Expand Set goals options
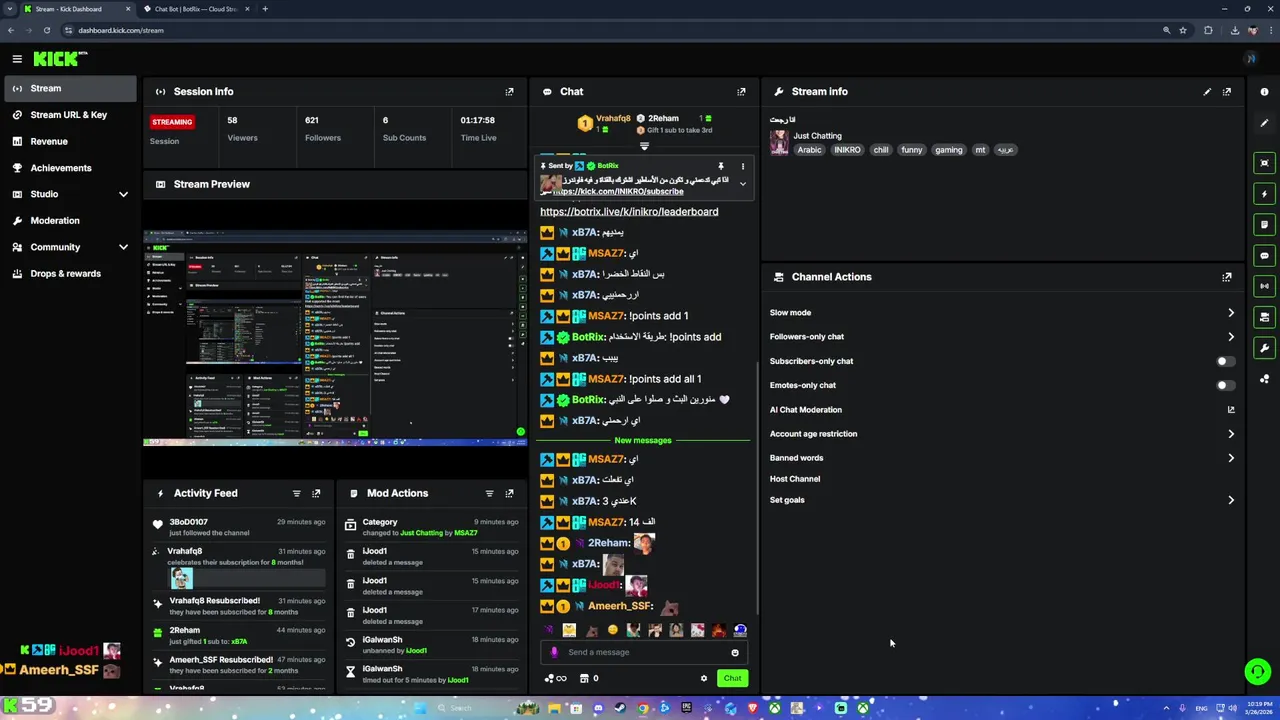1280x720 pixels. [x=1231, y=500]
